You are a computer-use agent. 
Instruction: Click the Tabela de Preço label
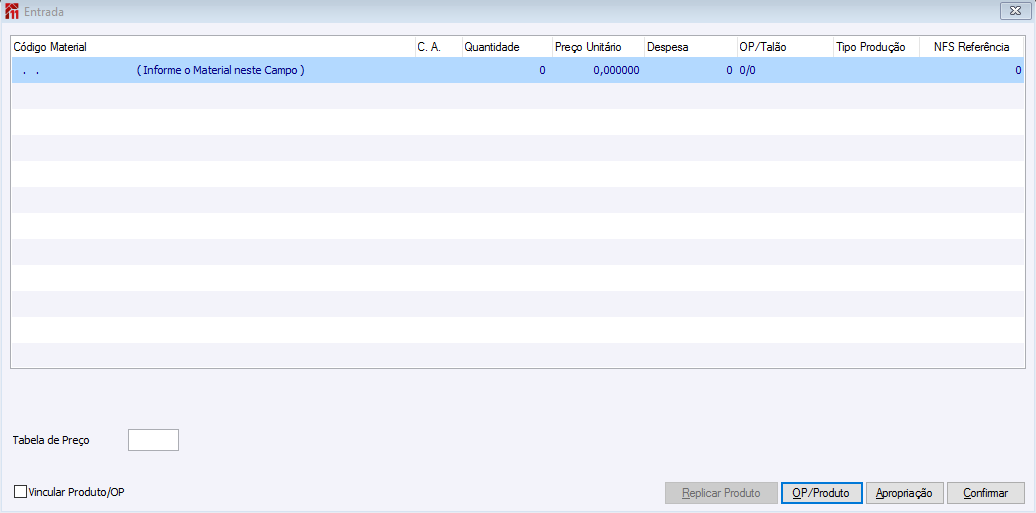pos(51,440)
